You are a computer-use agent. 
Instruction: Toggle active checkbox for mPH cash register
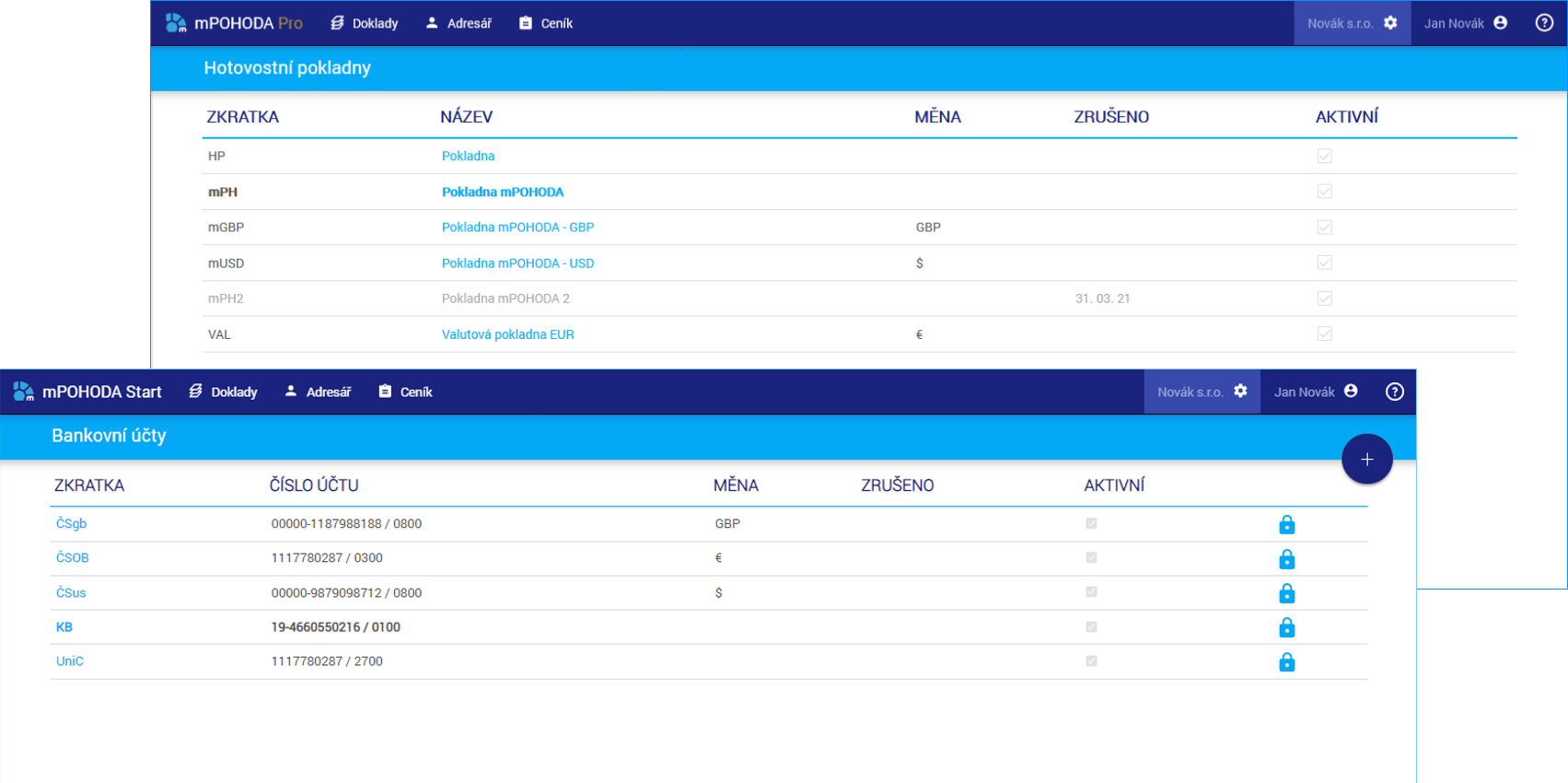point(1325,192)
